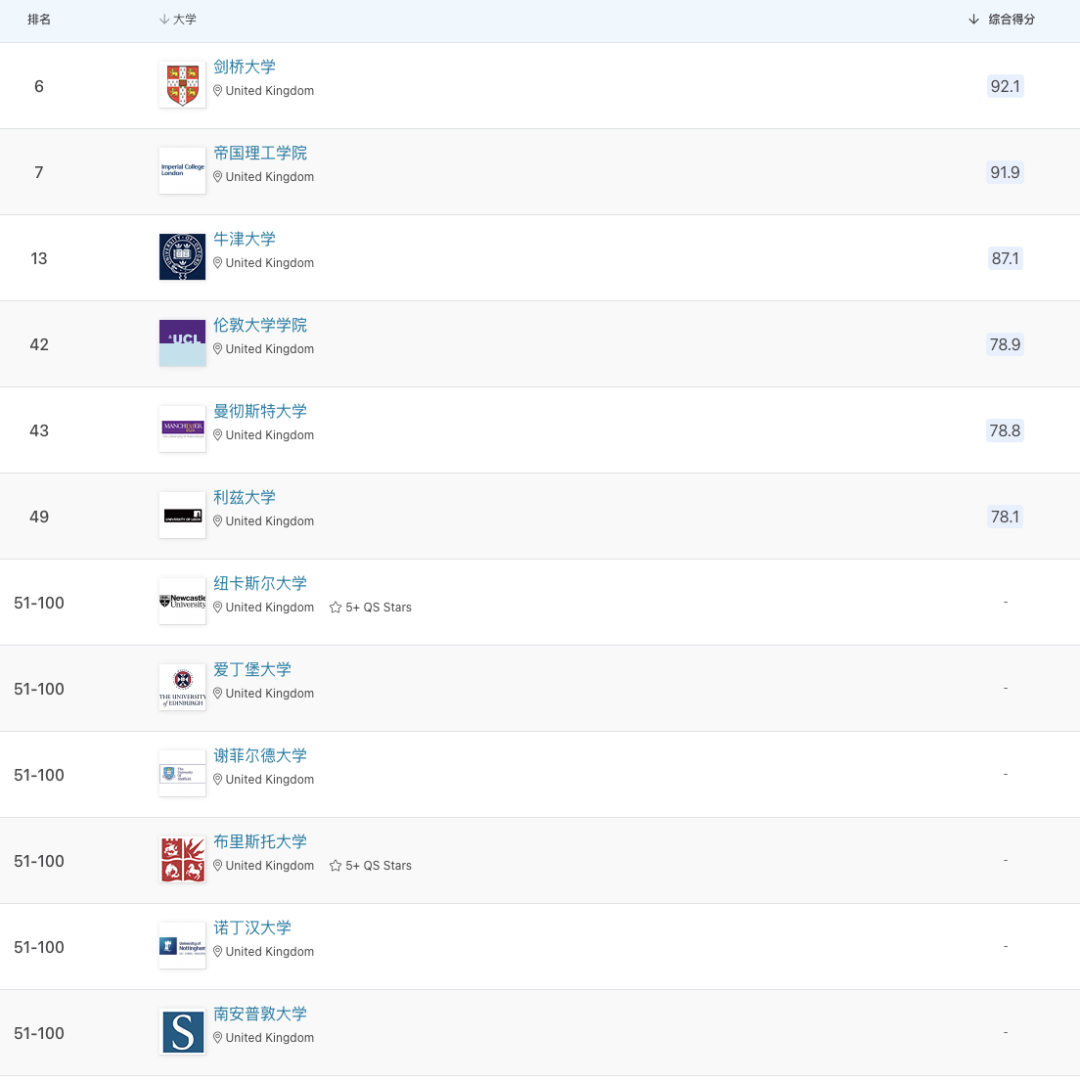1080x1082 pixels.
Task: Open the 诺丁汉大学 link
Action: [252, 928]
